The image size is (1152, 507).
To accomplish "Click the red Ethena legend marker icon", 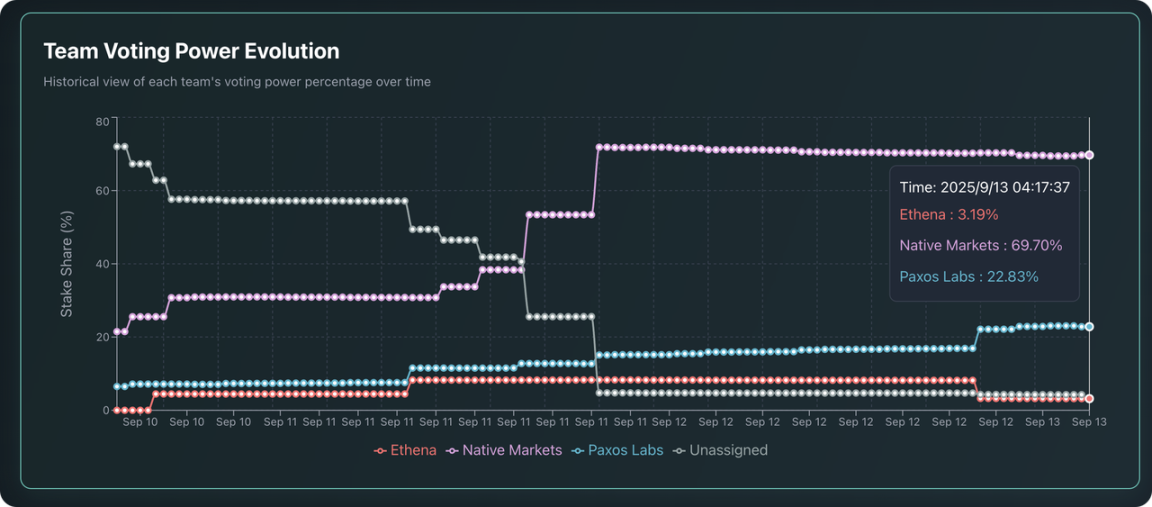I will pyautogui.click(x=380, y=451).
